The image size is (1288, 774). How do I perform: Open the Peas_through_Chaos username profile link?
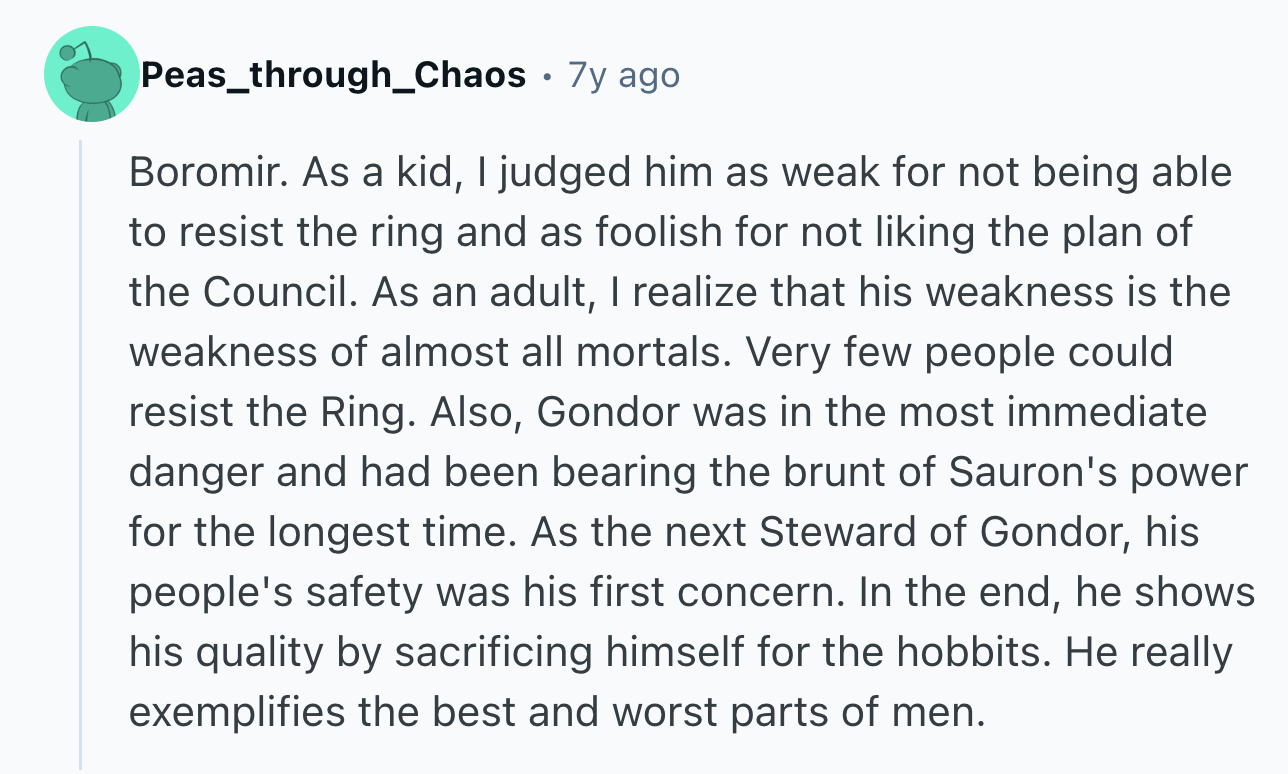point(334,74)
